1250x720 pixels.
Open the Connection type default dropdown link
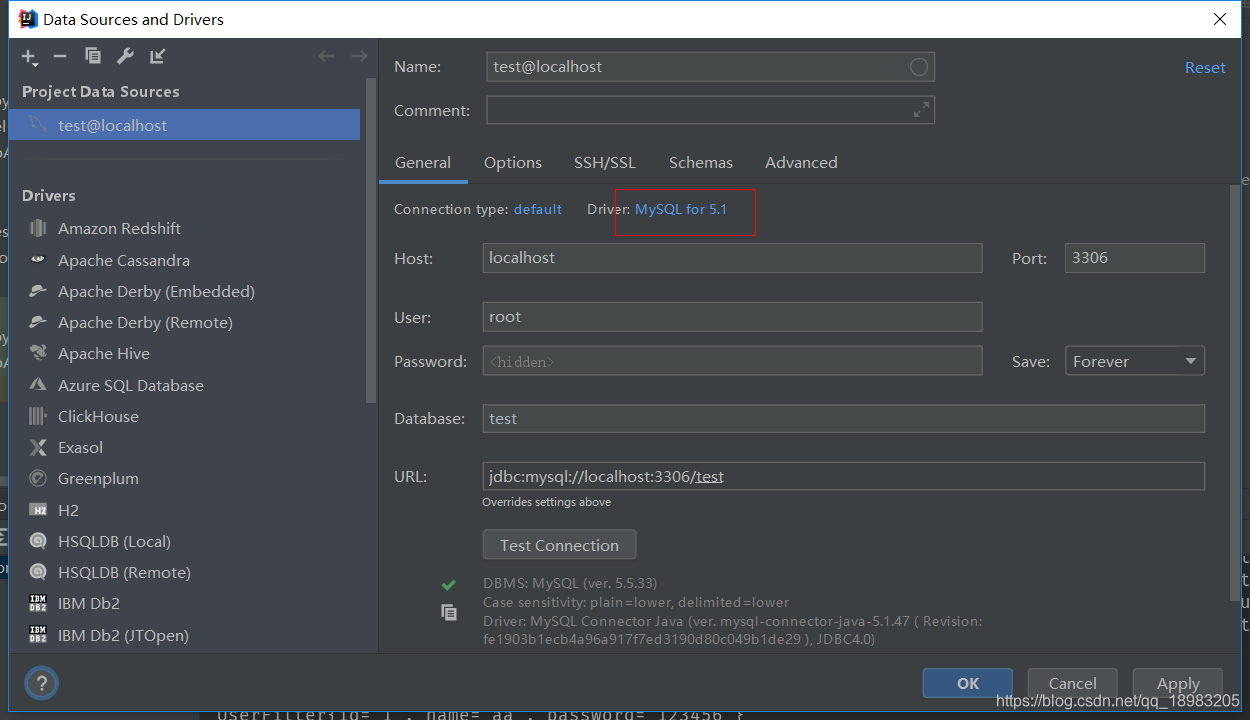[x=537, y=209]
